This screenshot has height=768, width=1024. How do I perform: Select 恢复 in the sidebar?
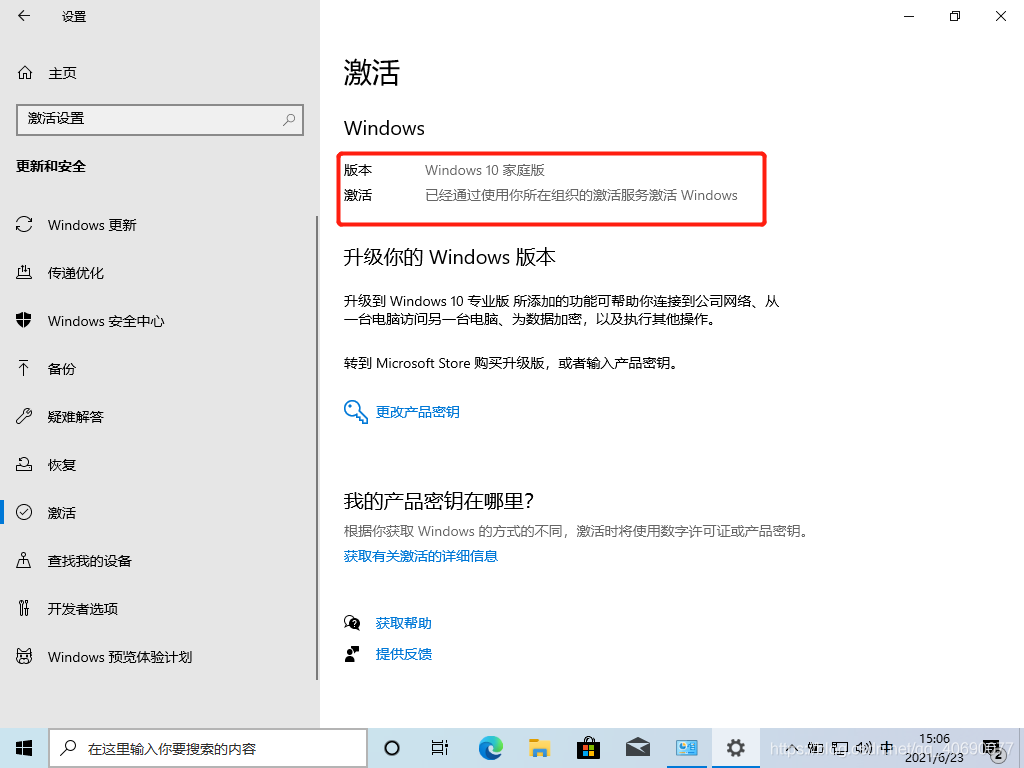(x=158, y=465)
